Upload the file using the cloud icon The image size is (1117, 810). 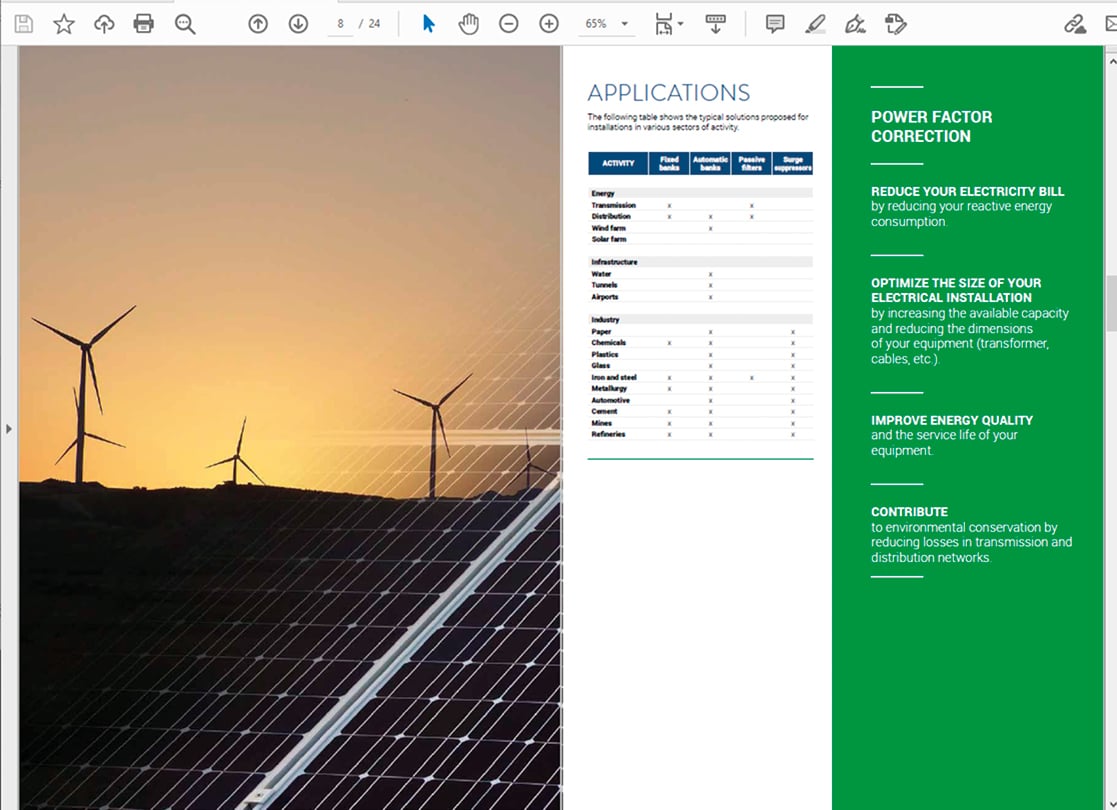104,24
